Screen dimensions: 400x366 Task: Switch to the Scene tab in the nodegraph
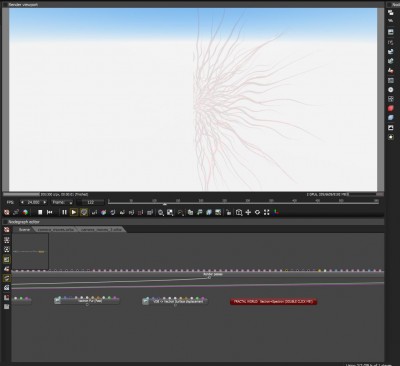(x=24, y=229)
